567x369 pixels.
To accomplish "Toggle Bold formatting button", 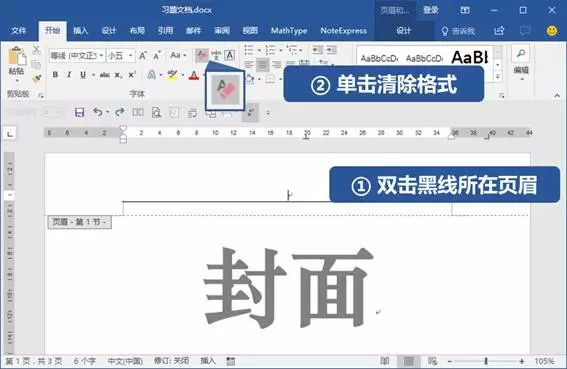I will point(55,75).
